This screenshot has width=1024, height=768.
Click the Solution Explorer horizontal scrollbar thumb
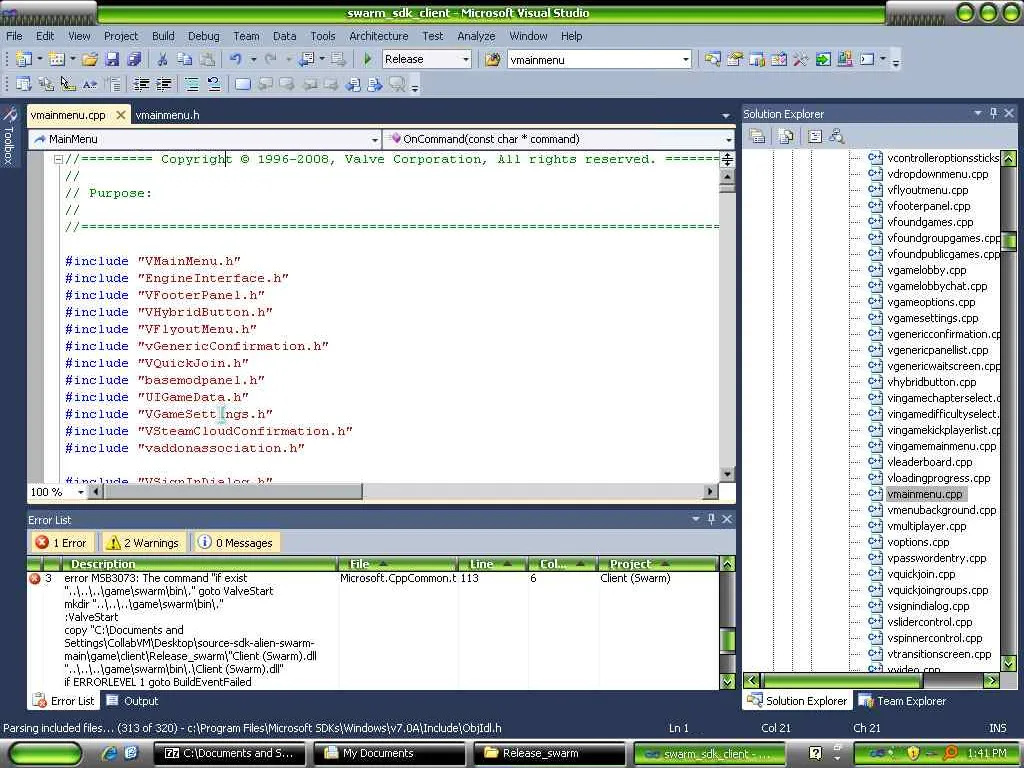tap(841, 680)
